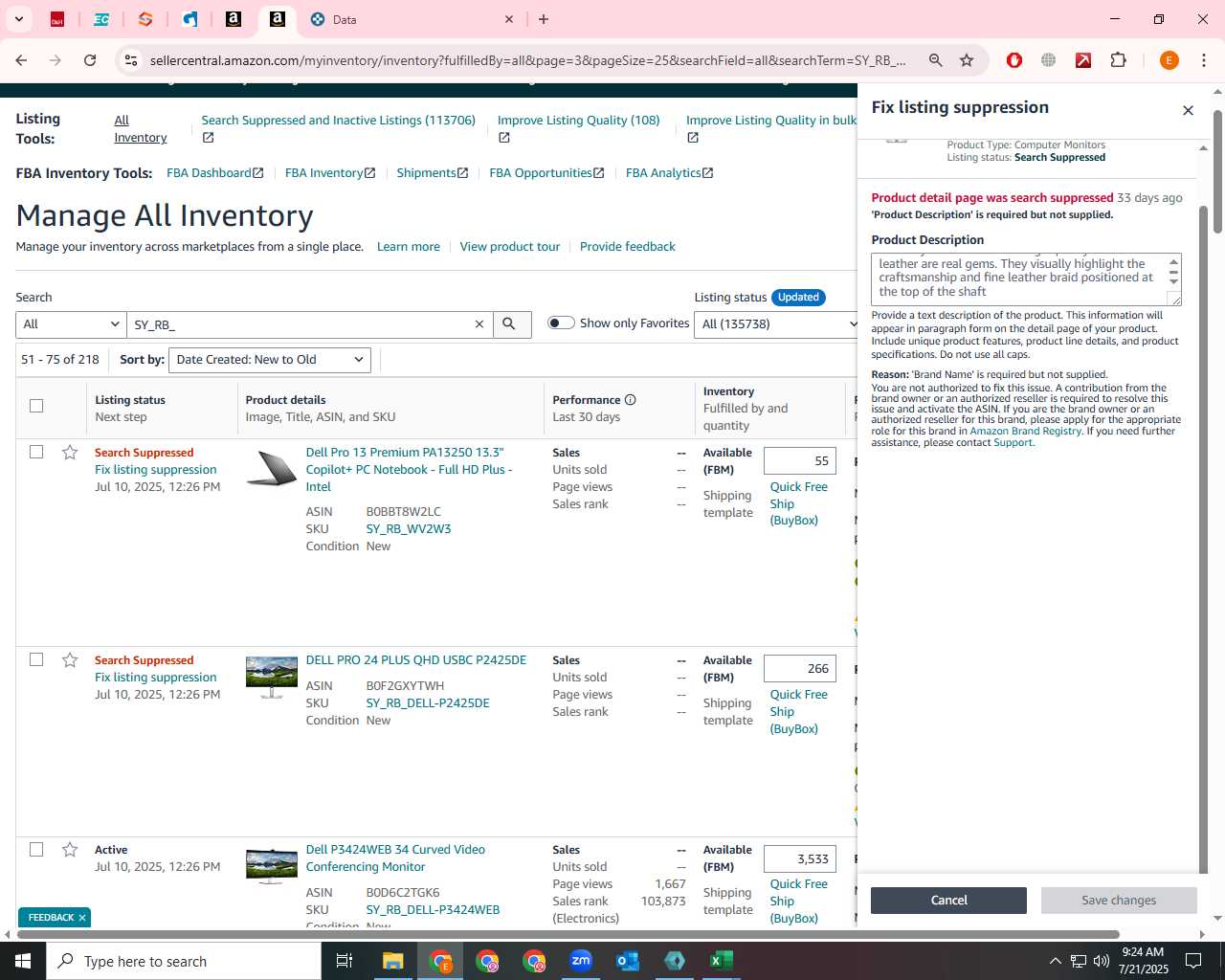Open Sort by Date Created dropdown
The image size is (1225, 980).
click(x=270, y=360)
